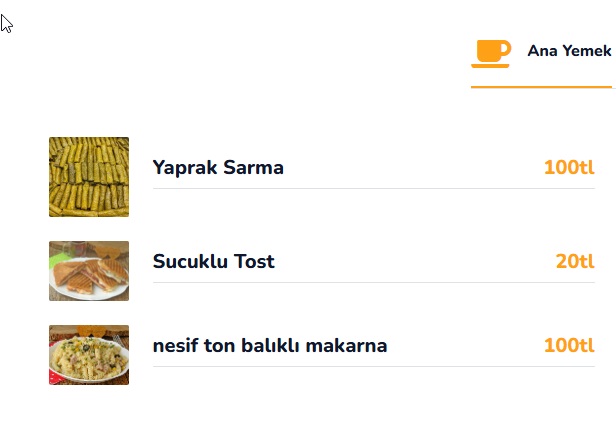The width and height of the screenshot is (616, 438).
Task: Click the Yaprak Sarma item title
Action: click(218, 168)
